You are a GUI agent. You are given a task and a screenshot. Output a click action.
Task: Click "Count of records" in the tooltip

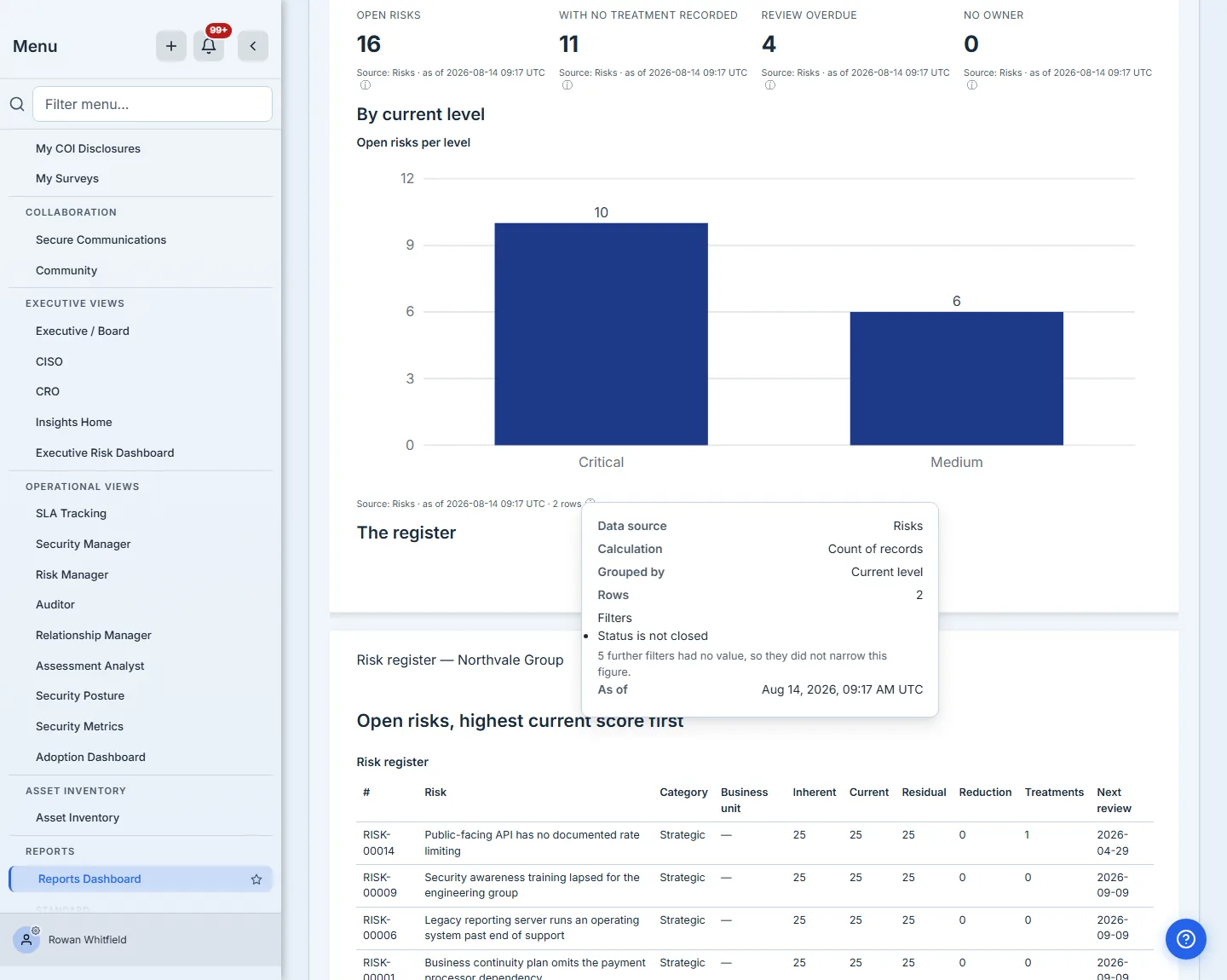click(x=875, y=549)
